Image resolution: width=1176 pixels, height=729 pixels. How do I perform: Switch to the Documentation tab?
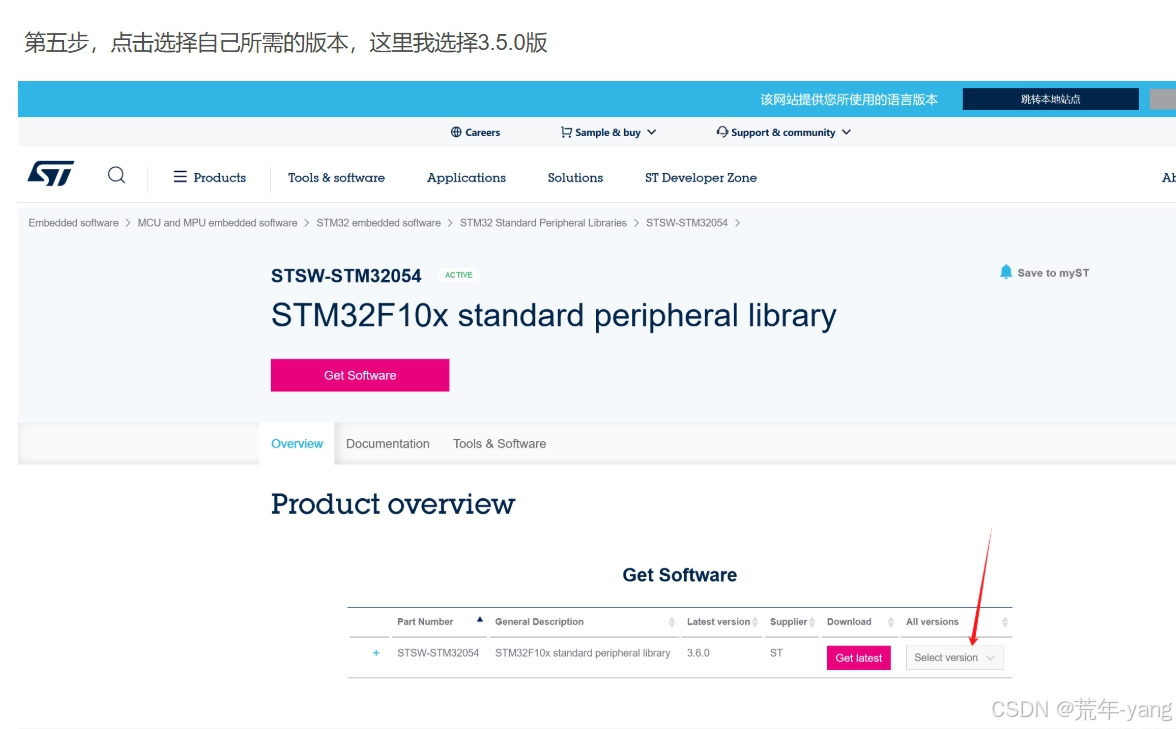tap(388, 444)
